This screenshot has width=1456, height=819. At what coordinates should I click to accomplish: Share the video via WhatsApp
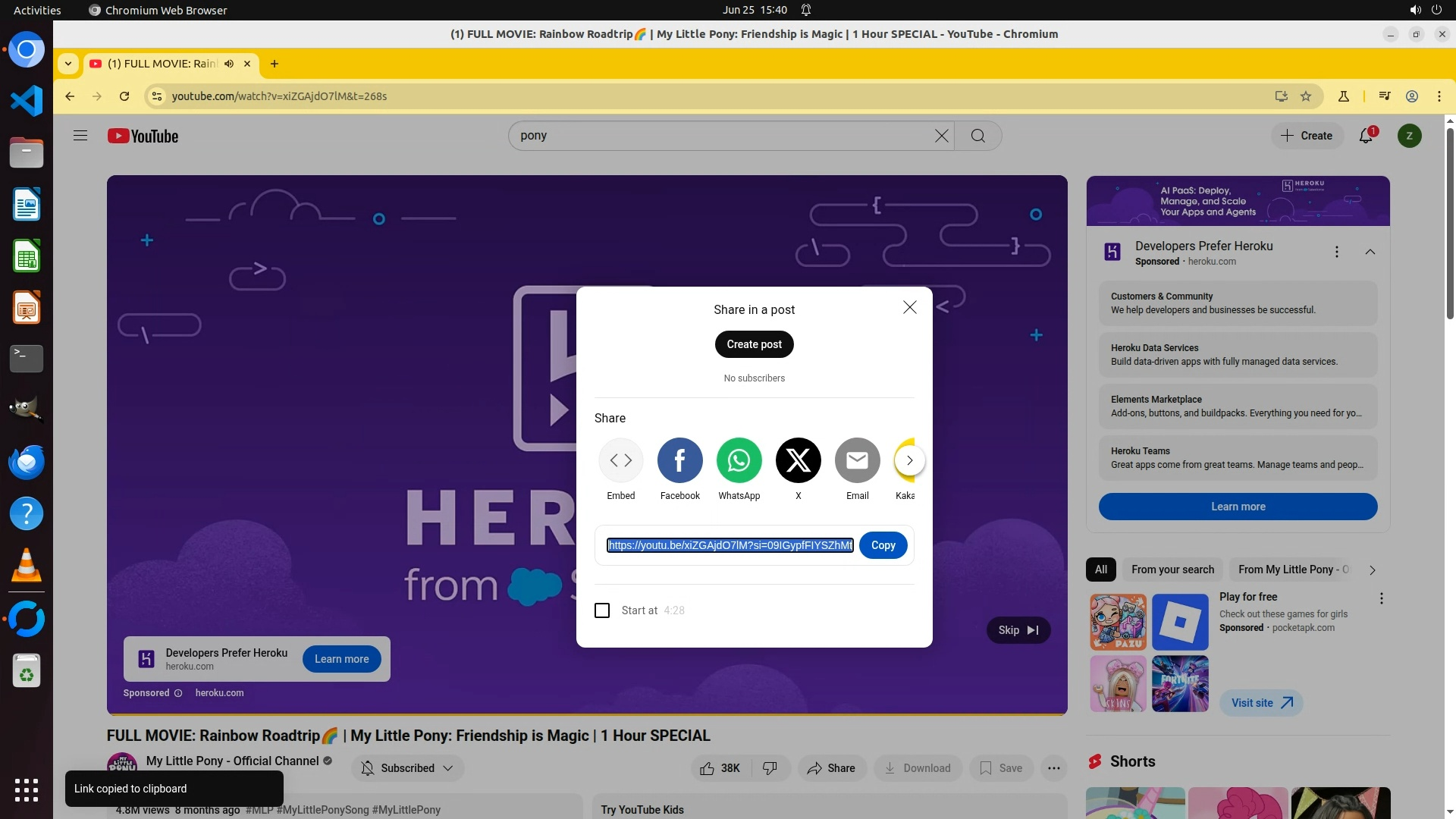(739, 460)
